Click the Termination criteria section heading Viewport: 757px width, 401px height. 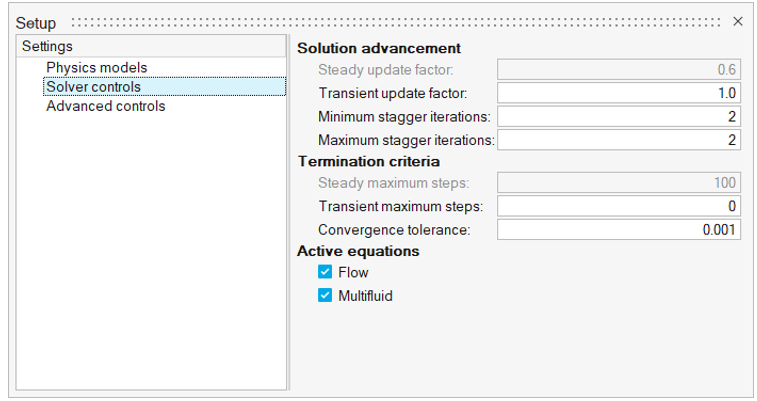pyautogui.click(x=368, y=161)
